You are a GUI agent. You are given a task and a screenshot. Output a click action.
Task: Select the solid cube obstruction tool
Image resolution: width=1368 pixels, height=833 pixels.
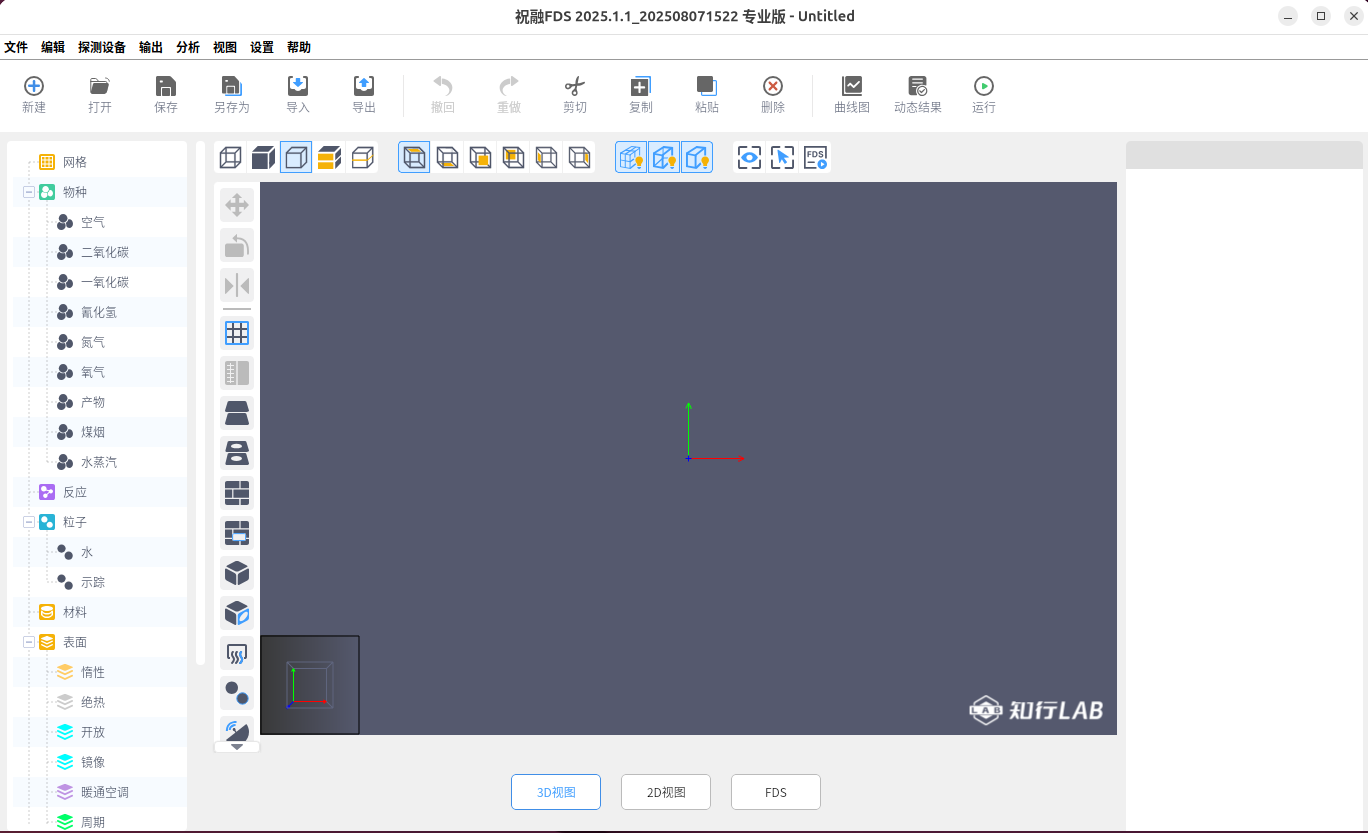[x=237, y=573]
